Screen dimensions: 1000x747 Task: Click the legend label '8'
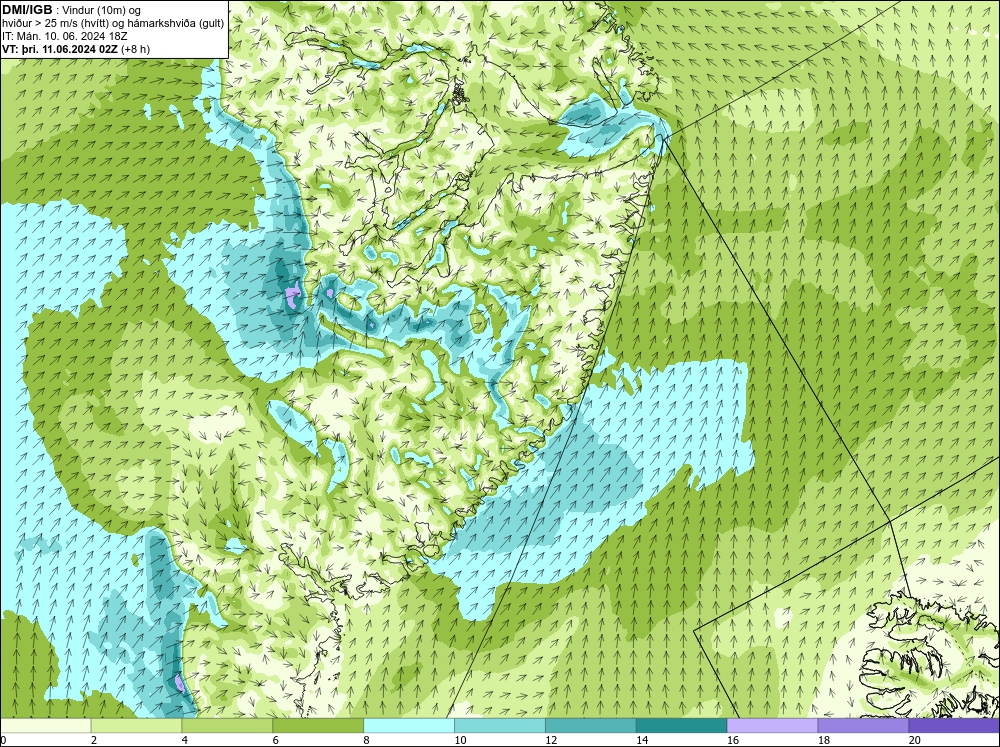(367, 740)
